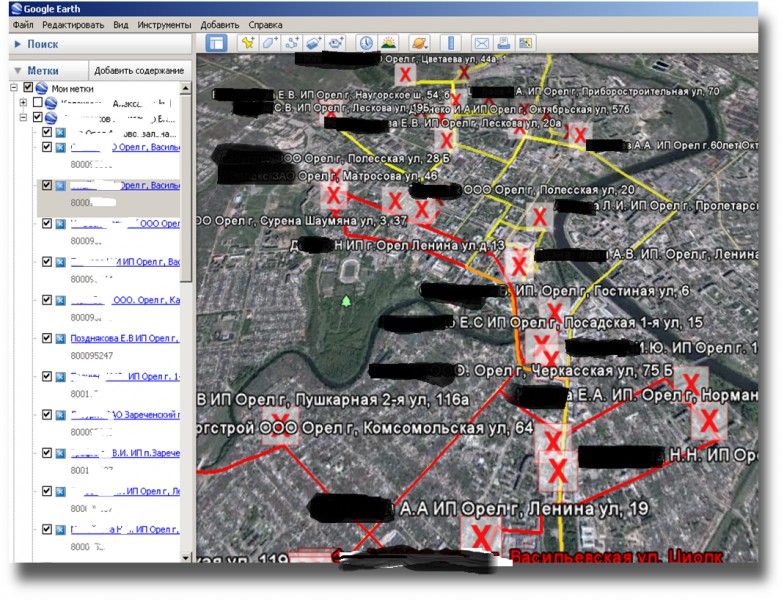The image size is (784, 600).
Task: Click the Гостиная ул, 6 map label
Action: 642,291
